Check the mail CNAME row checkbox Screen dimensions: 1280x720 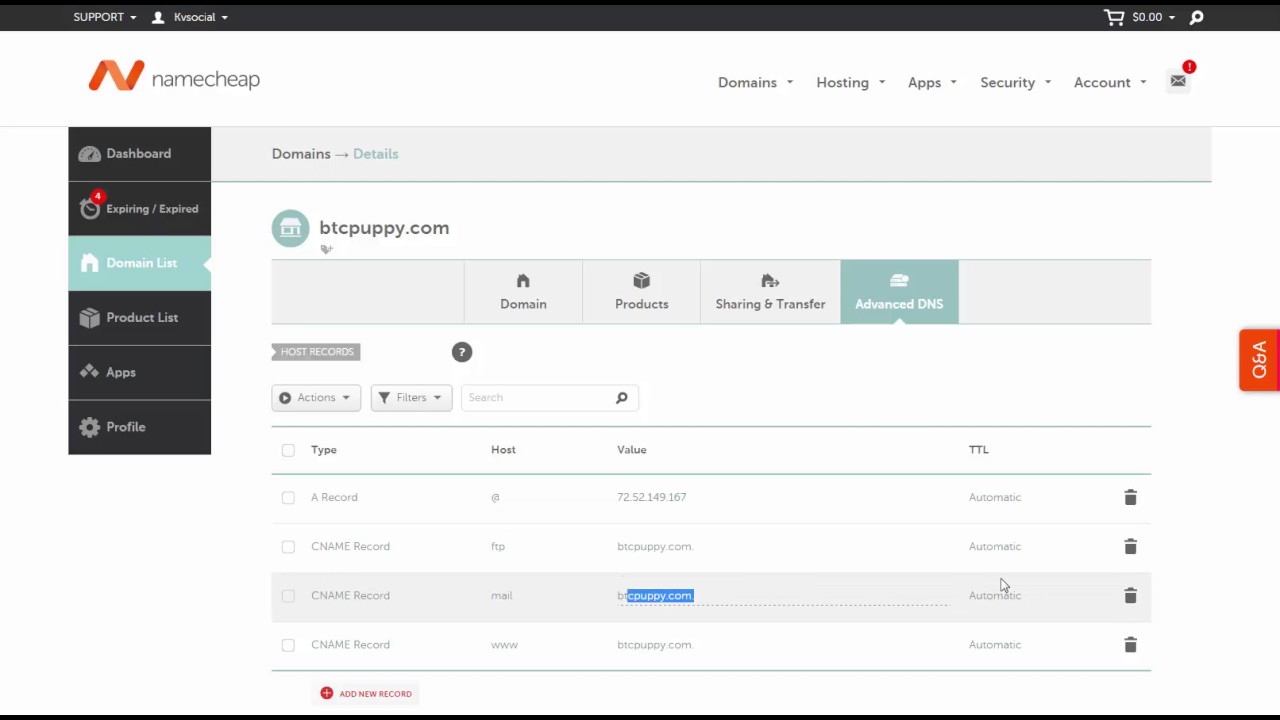pyautogui.click(x=288, y=595)
